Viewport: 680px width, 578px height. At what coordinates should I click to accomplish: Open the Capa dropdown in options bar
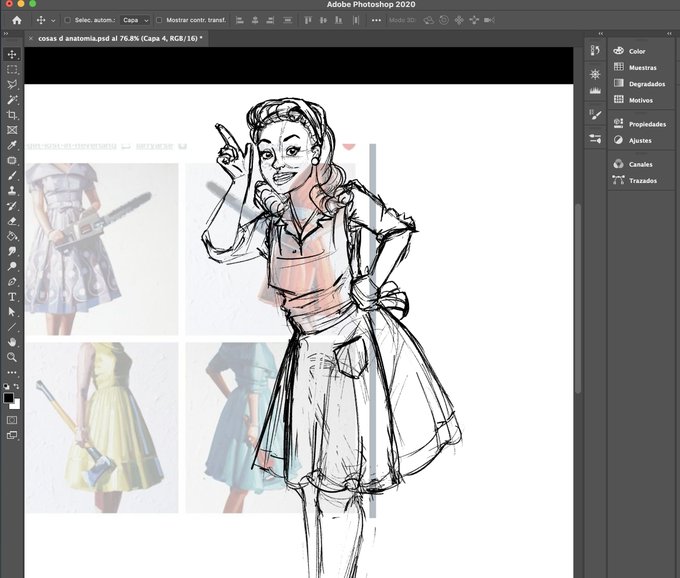pos(135,20)
